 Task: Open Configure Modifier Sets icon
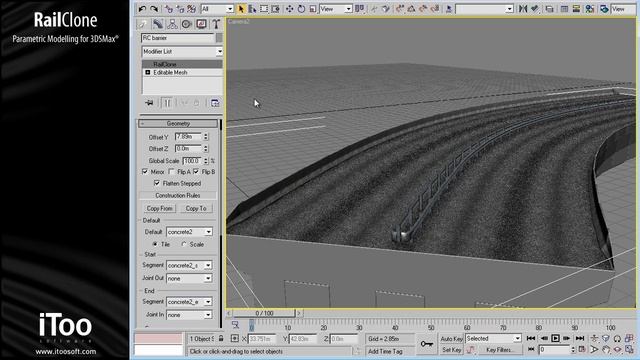click(x=215, y=103)
